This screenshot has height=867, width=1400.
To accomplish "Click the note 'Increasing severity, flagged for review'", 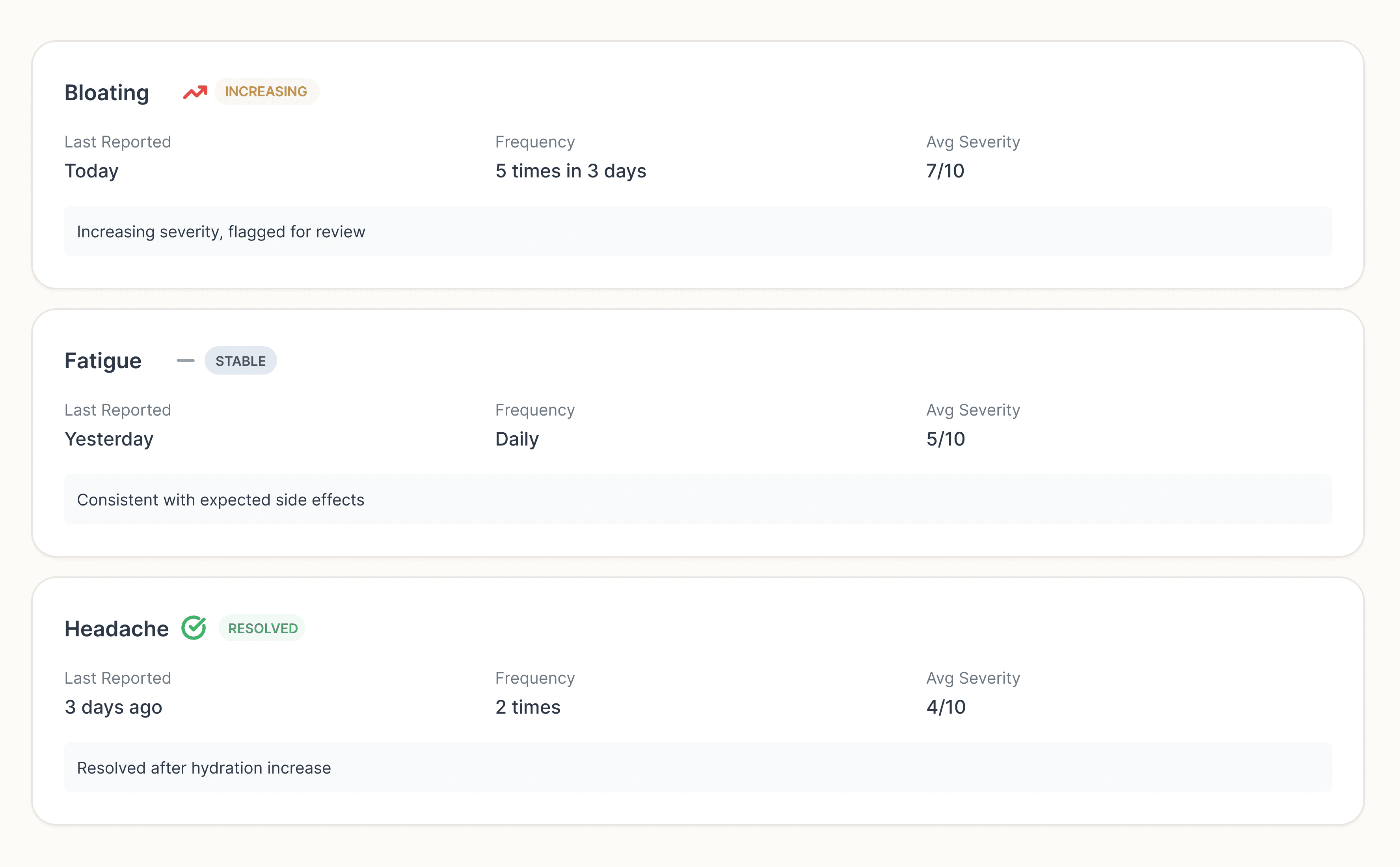I will [x=221, y=232].
